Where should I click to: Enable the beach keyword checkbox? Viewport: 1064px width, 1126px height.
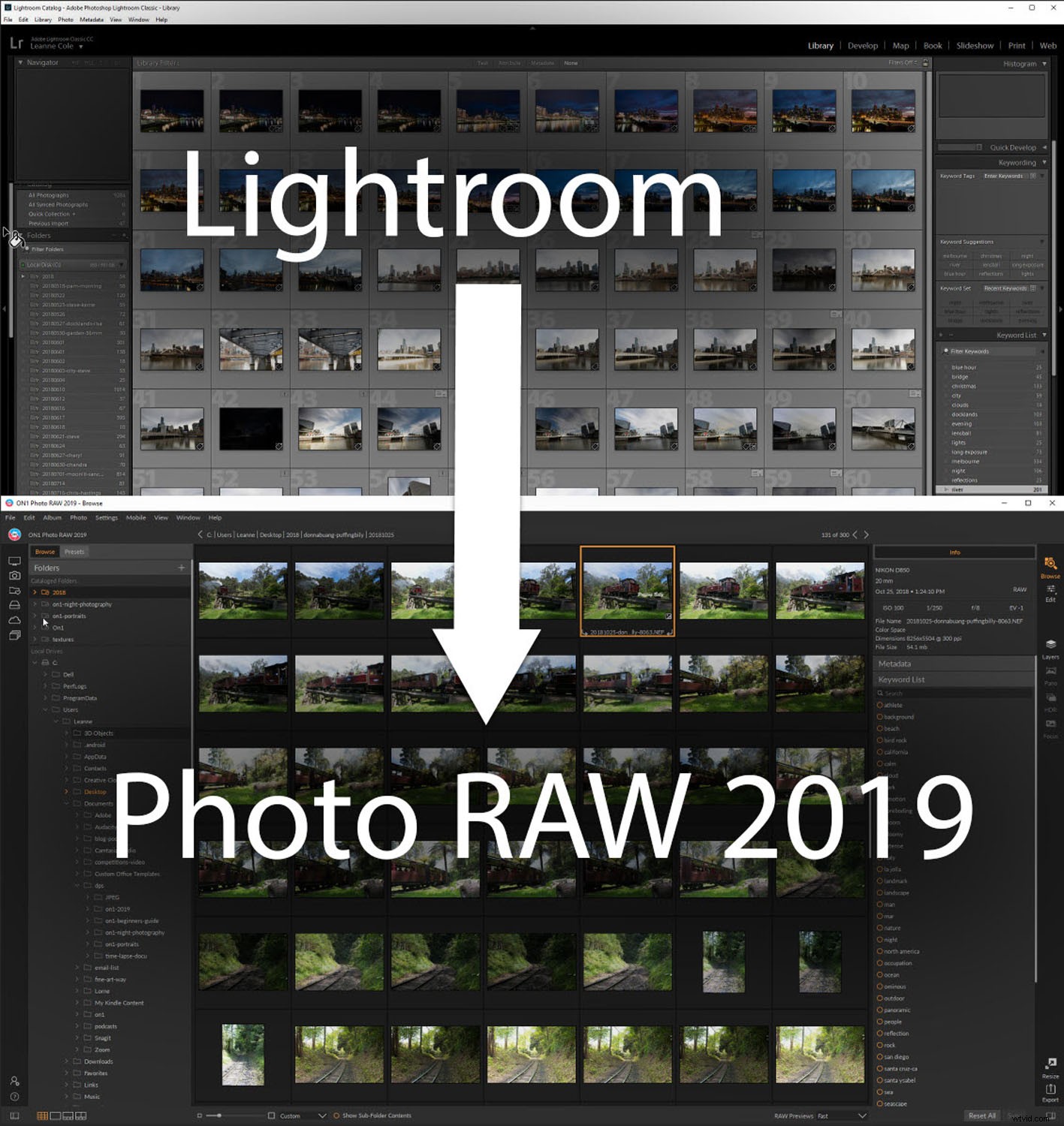[x=880, y=728]
